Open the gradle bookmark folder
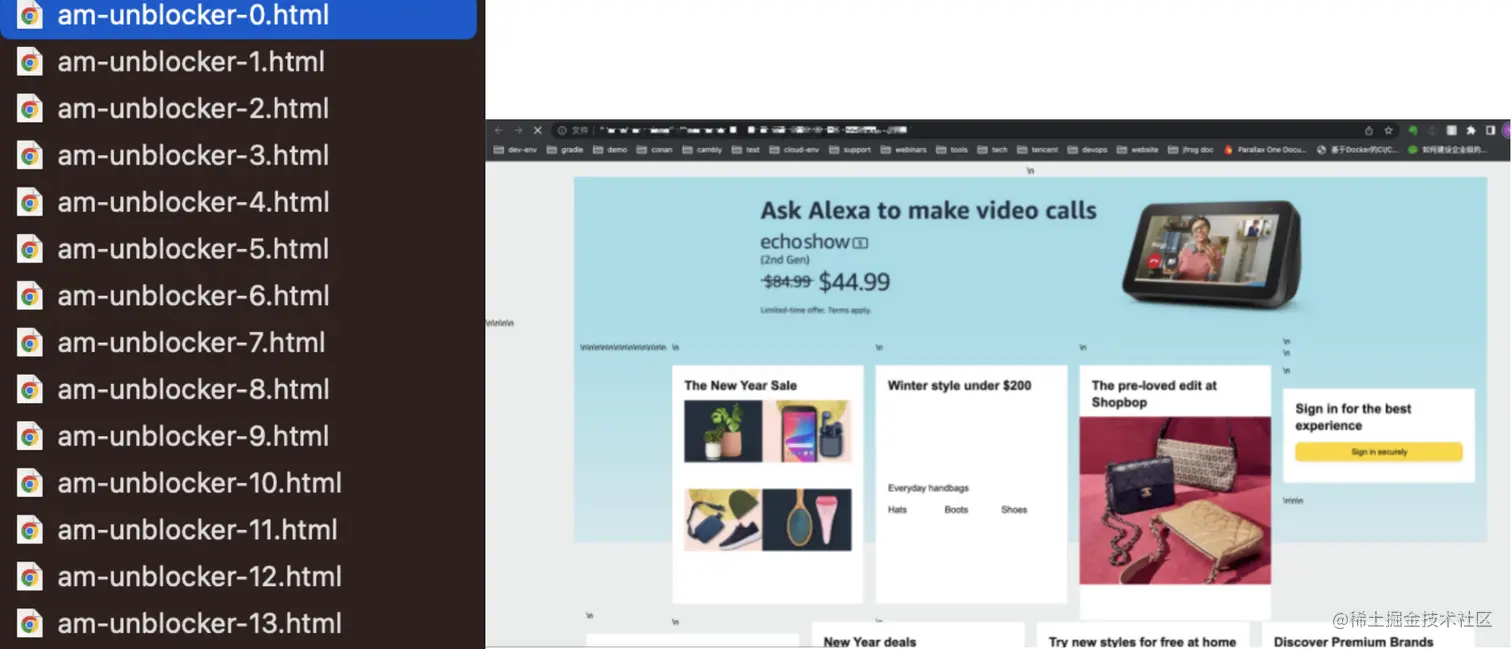The image size is (1512, 649). point(565,150)
